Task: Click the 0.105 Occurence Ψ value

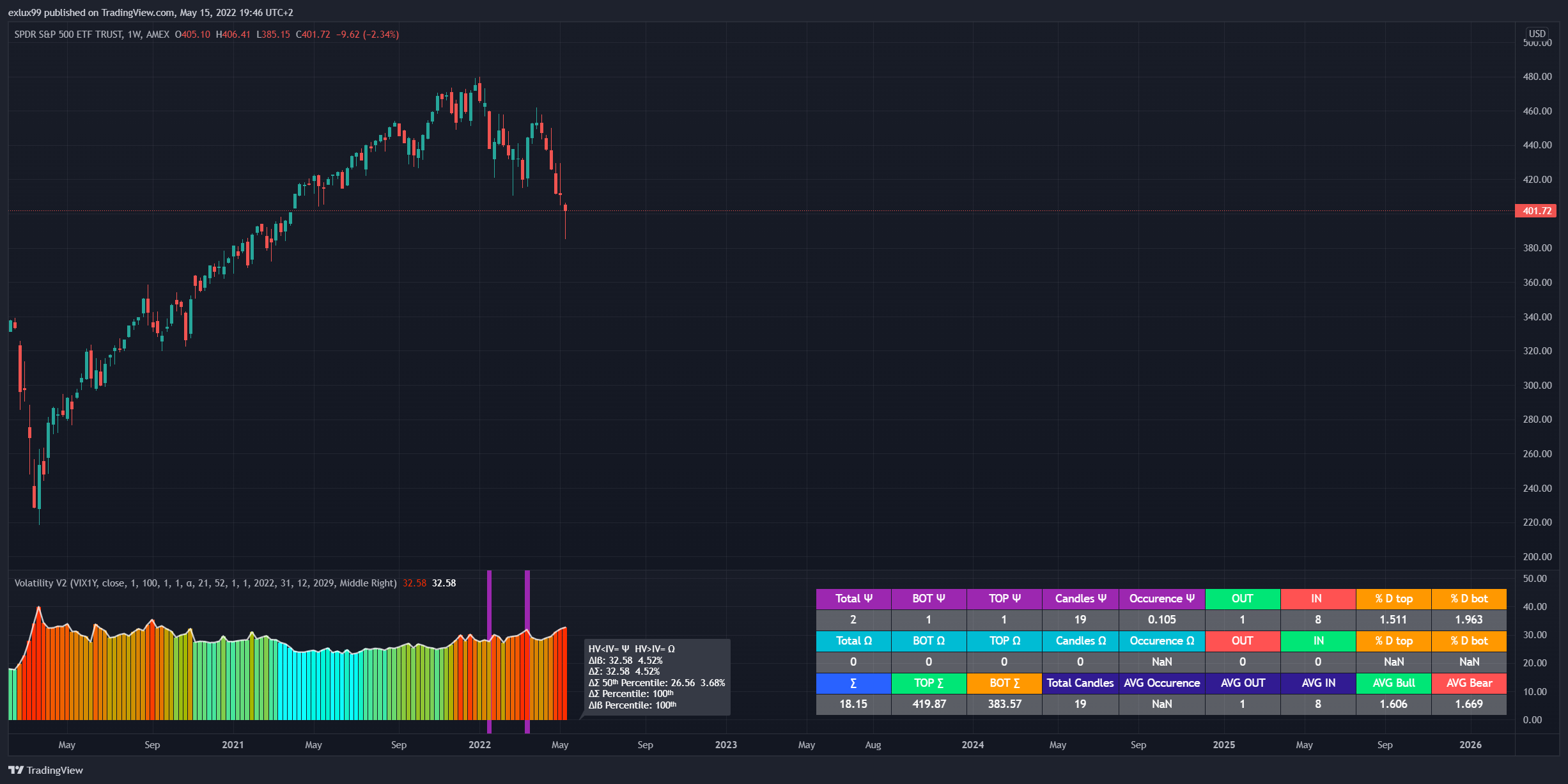Action: 1162,620
